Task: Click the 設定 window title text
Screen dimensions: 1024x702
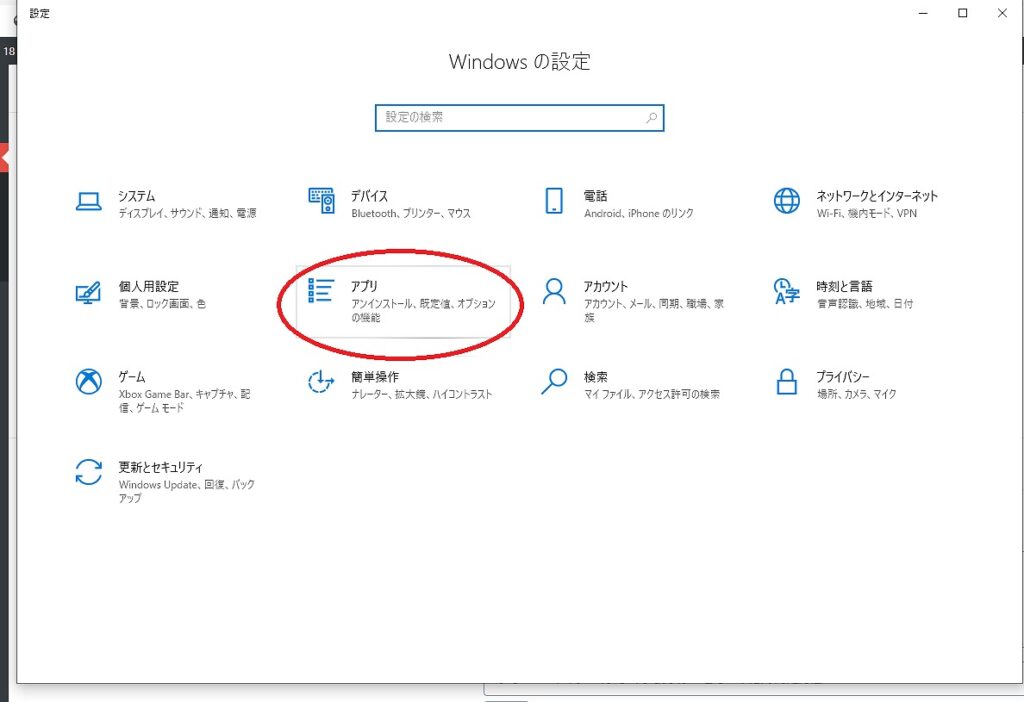Action: pyautogui.click(x=40, y=13)
